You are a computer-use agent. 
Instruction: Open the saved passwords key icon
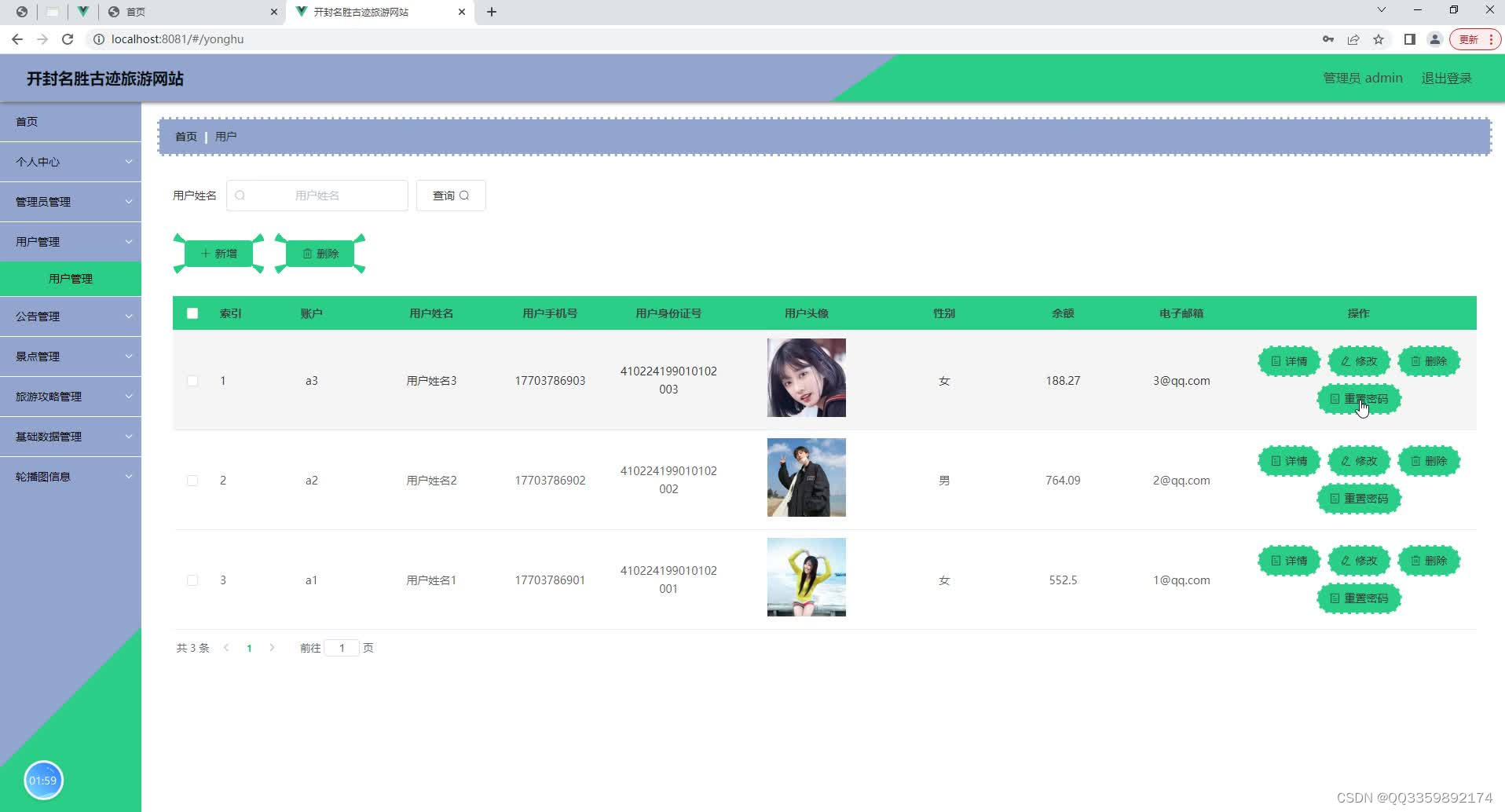pyautogui.click(x=1328, y=39)
